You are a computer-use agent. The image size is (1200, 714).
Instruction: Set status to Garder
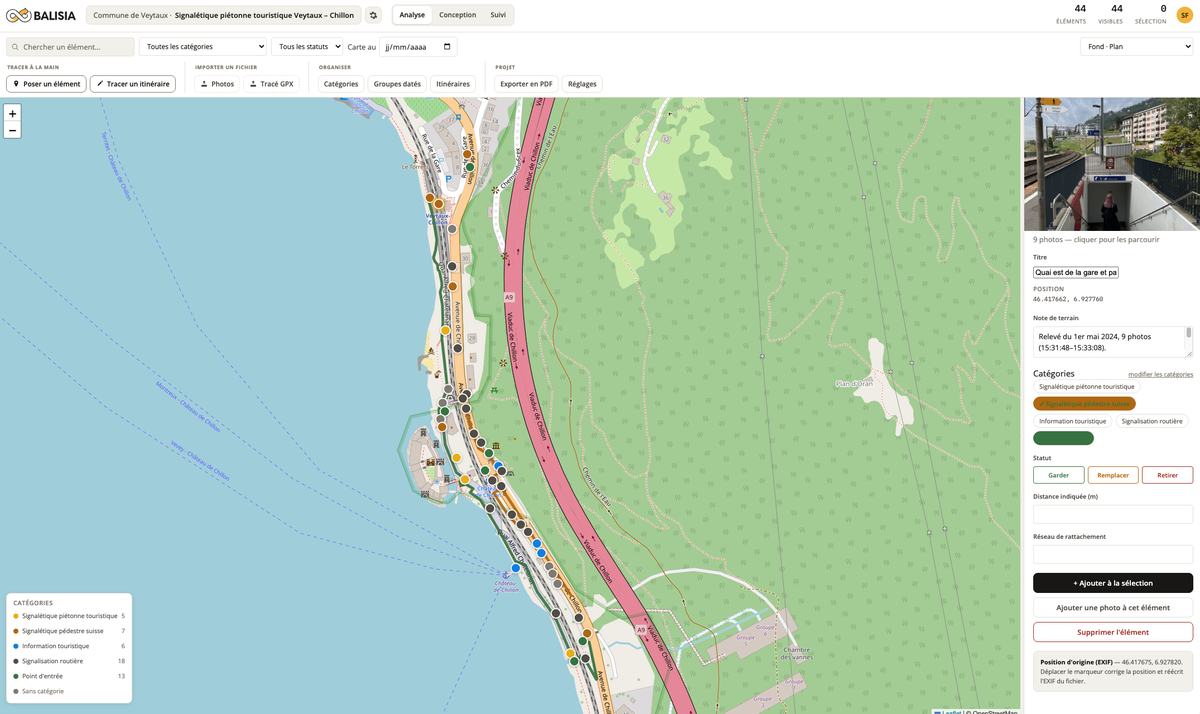click(x=1059, y=475)
